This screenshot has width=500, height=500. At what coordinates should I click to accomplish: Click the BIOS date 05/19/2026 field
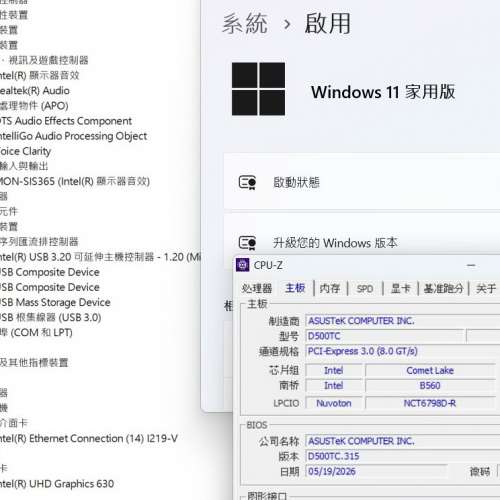376,471
